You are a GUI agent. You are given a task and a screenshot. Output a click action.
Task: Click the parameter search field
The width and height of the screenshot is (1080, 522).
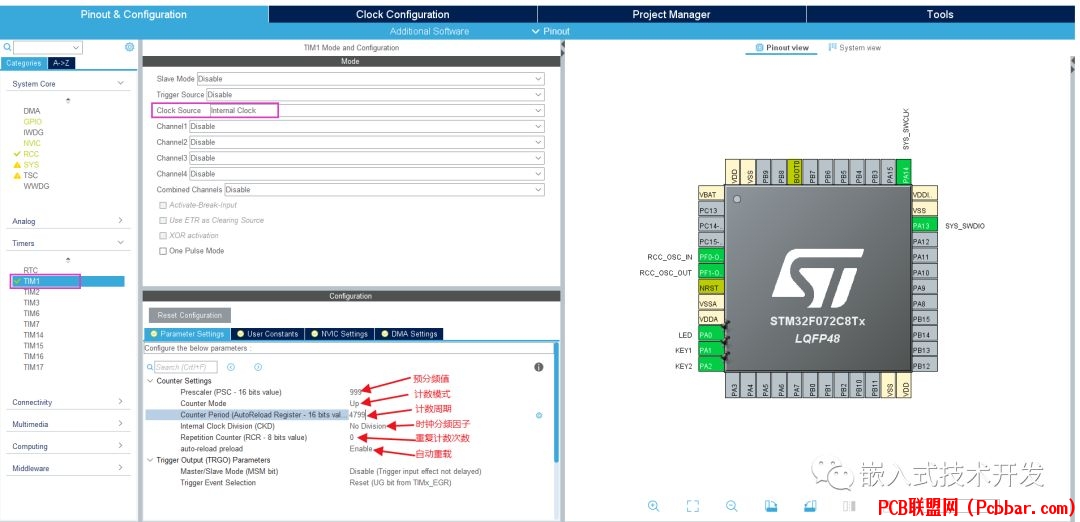[x=185, y=367]
